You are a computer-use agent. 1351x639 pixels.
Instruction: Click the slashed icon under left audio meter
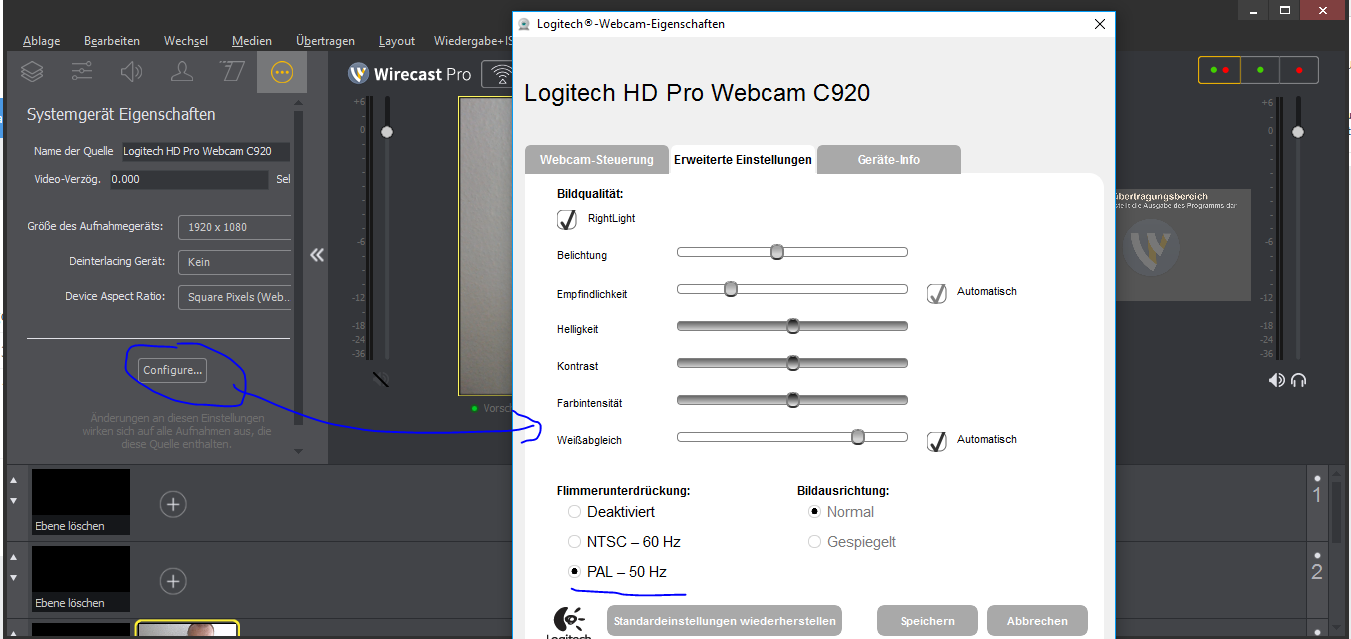coord(381,379)
